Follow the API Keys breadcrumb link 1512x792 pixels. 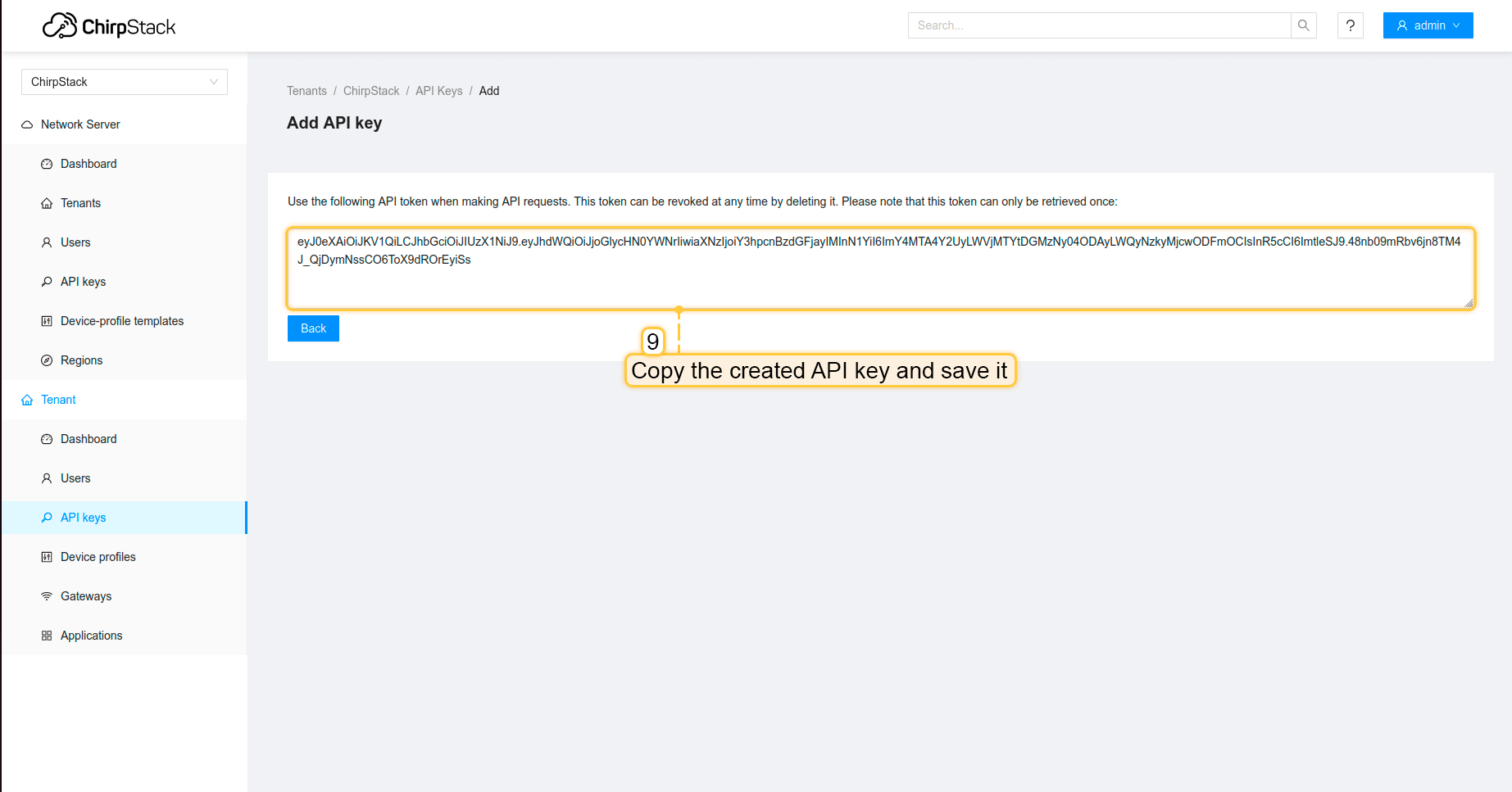coord(438,91)
